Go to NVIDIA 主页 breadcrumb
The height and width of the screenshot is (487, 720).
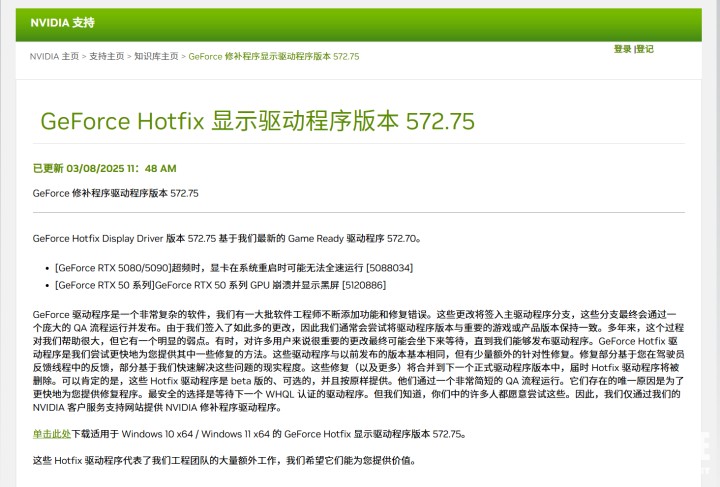coord(54,56)
